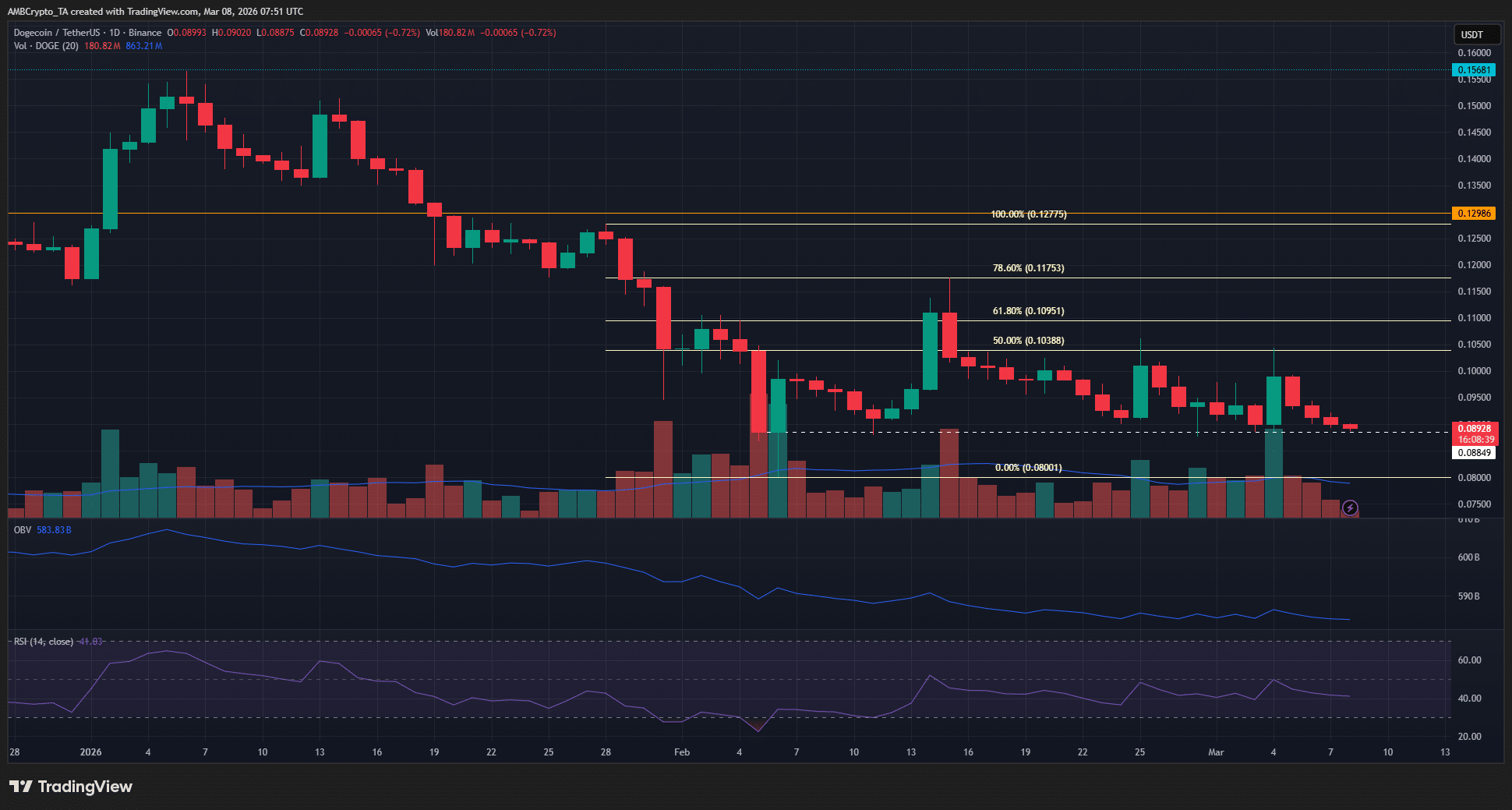The width and height of the screenshot is (1512, 810).
Task: Click the TradingView logo in bottom corner
Action: click(x=70, y=787)
